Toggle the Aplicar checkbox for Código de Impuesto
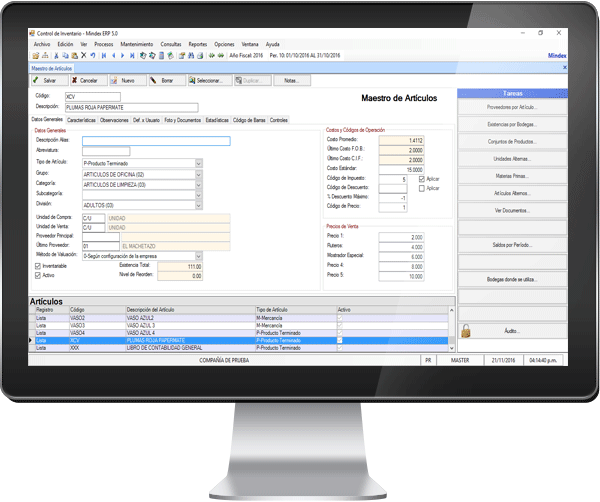Viewport: 600px width, 502px height. point(422,179)
